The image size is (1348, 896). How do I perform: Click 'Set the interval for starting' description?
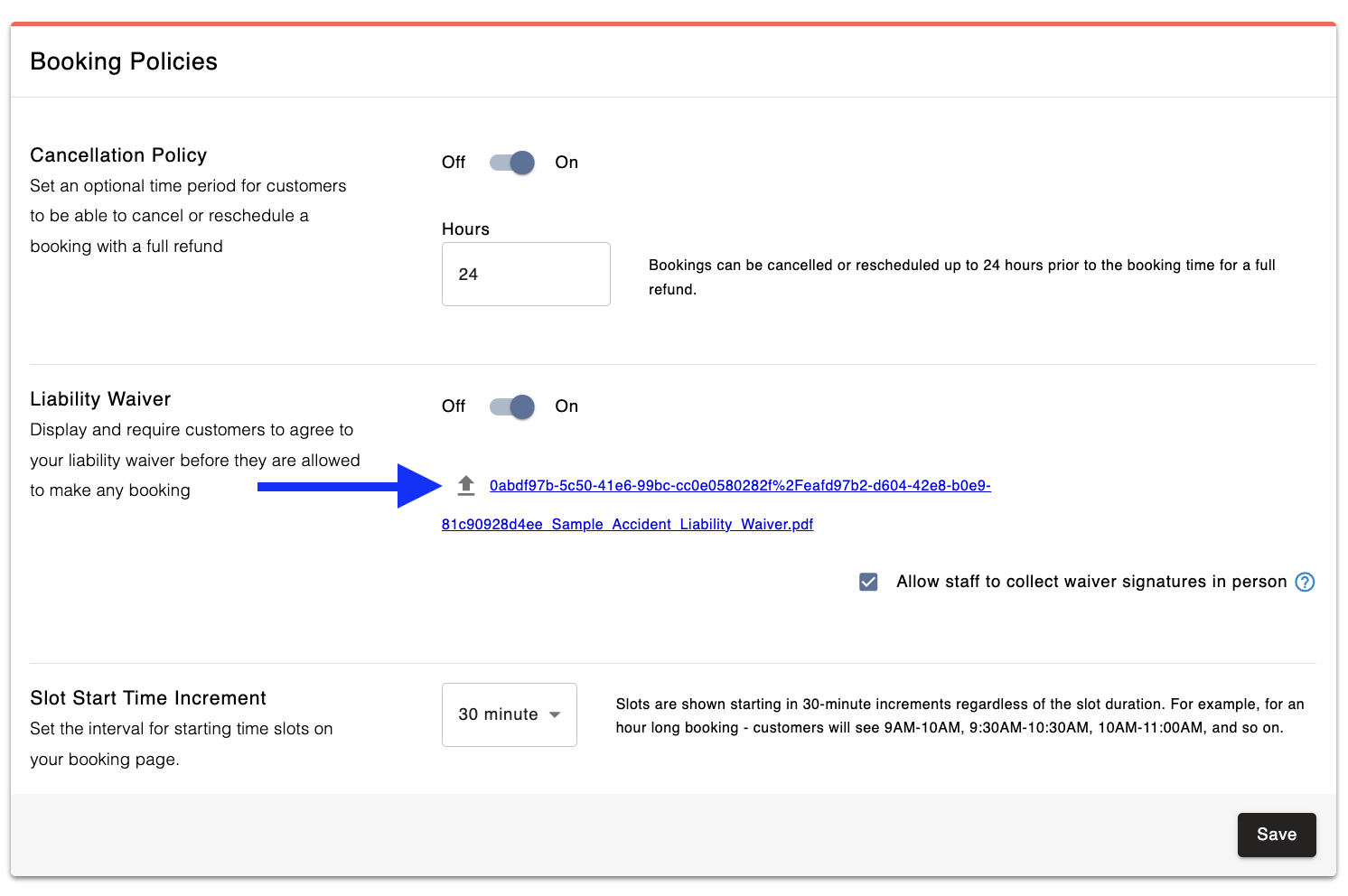(182, 744)
